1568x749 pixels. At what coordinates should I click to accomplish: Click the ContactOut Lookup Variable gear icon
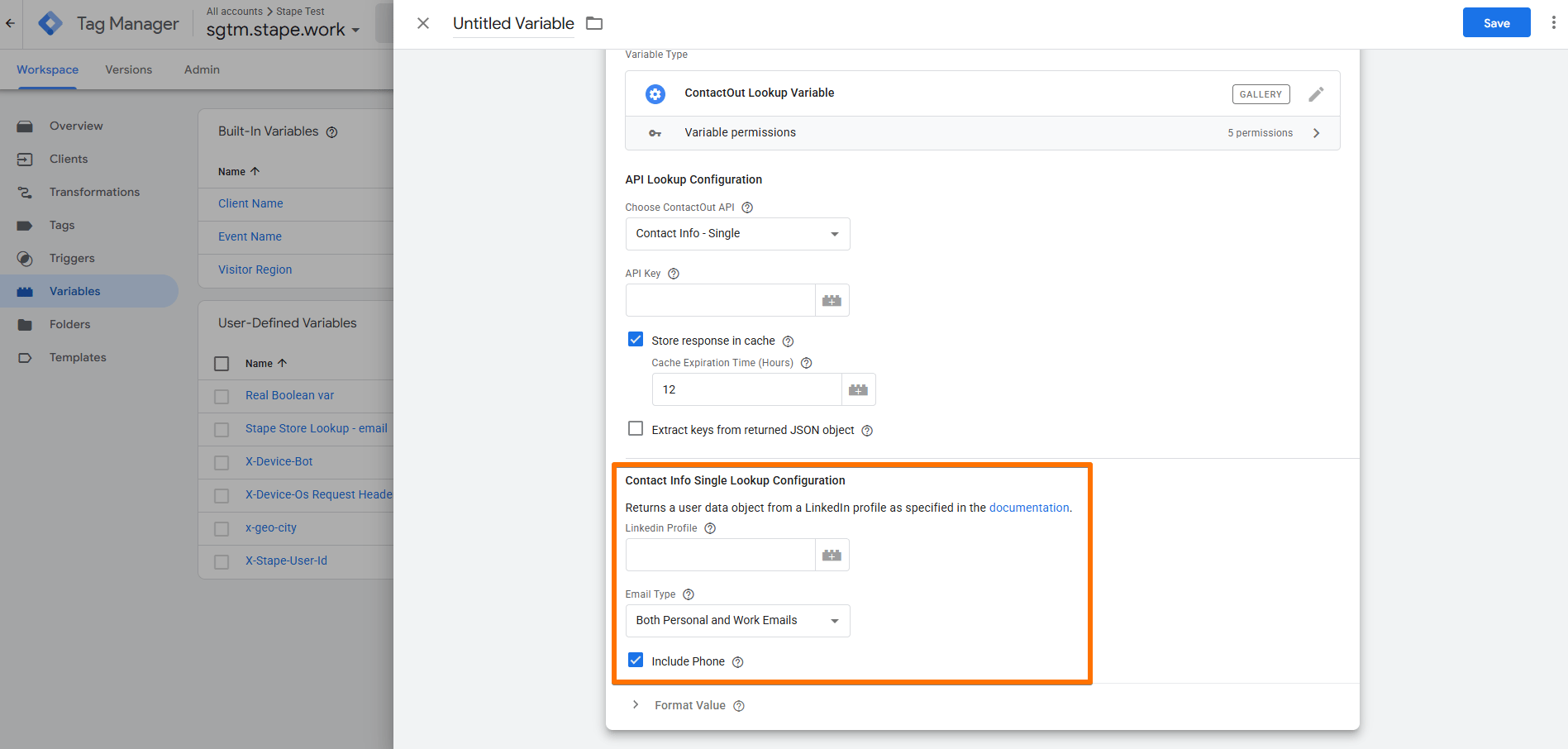655,94
